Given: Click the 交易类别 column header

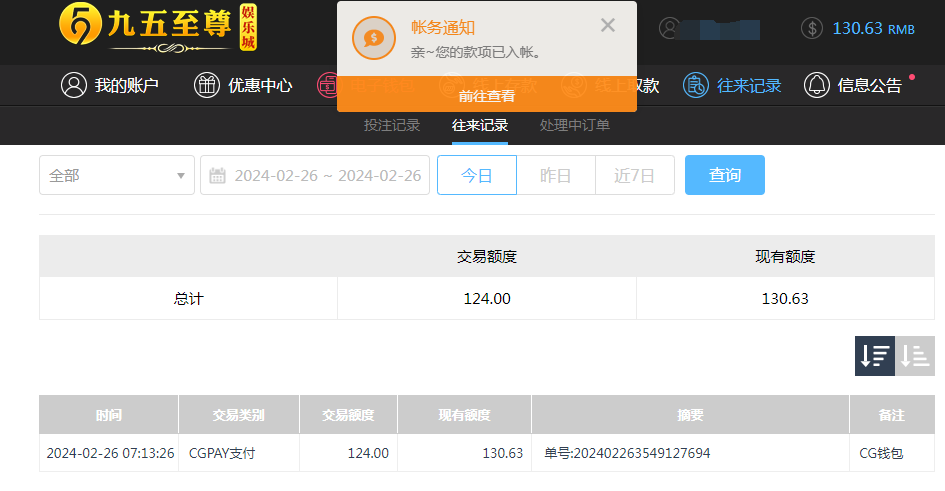Looking at the screenshot, I should click(239, 414).
